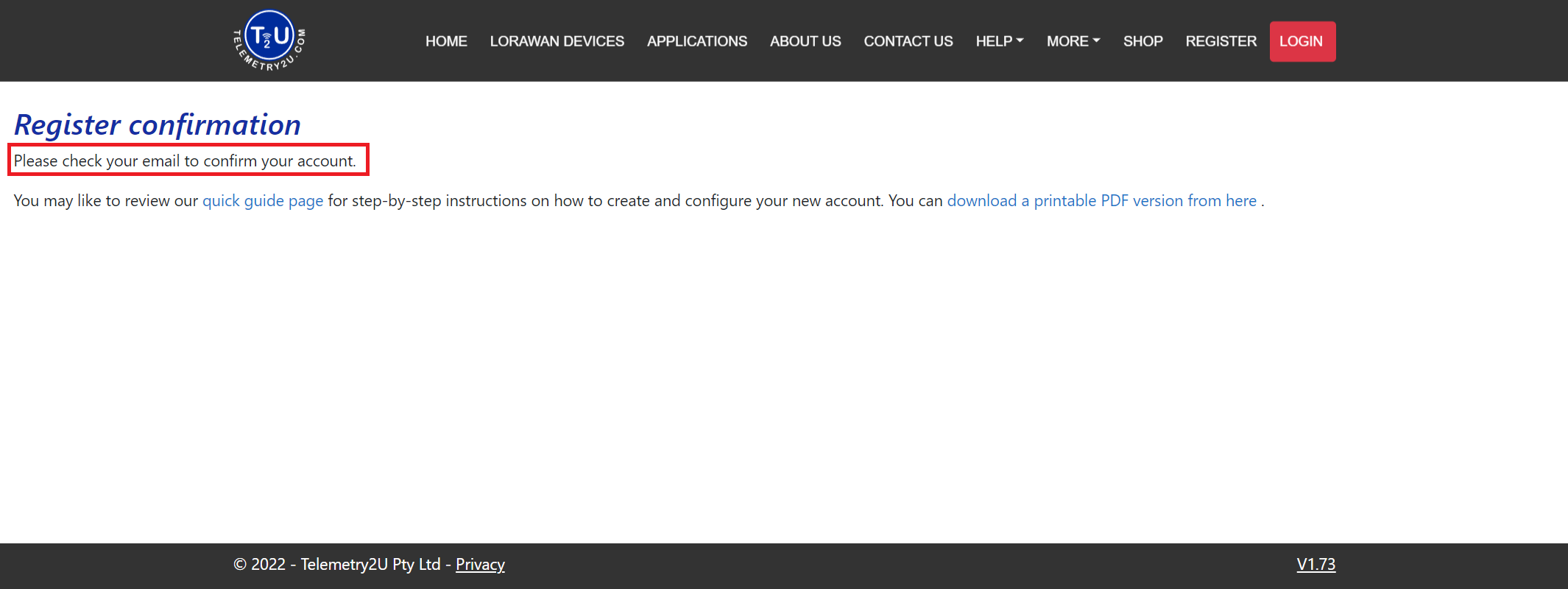
Task: Visit the ABOUT US page
Action: click(805, 41)
